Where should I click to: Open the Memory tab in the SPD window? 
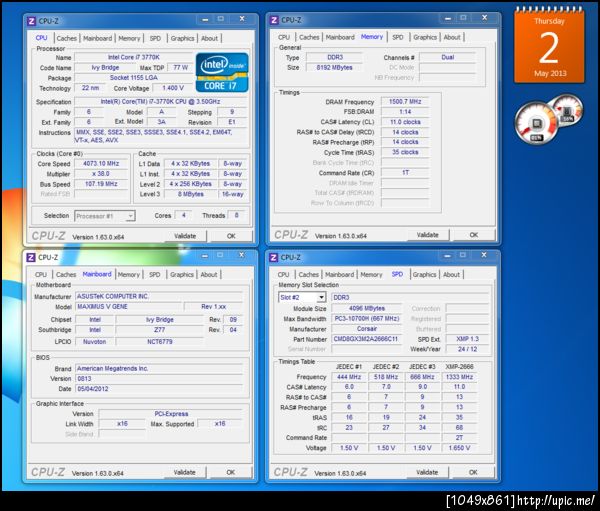(371, 274)
